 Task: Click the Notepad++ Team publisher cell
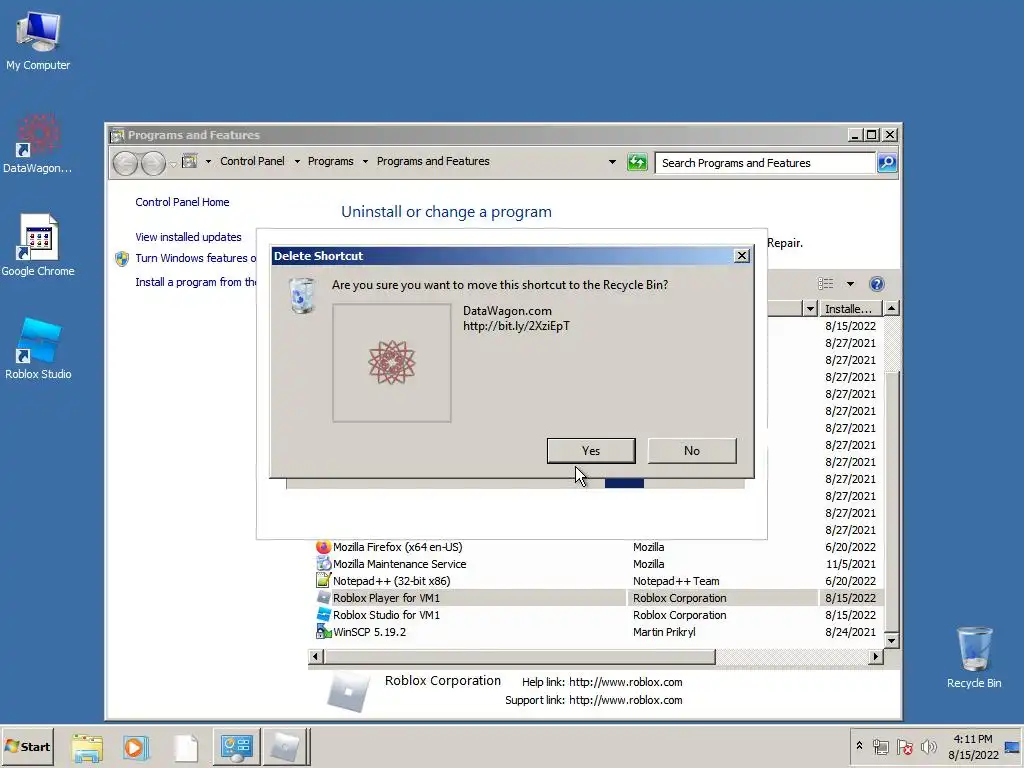point(676,581)
